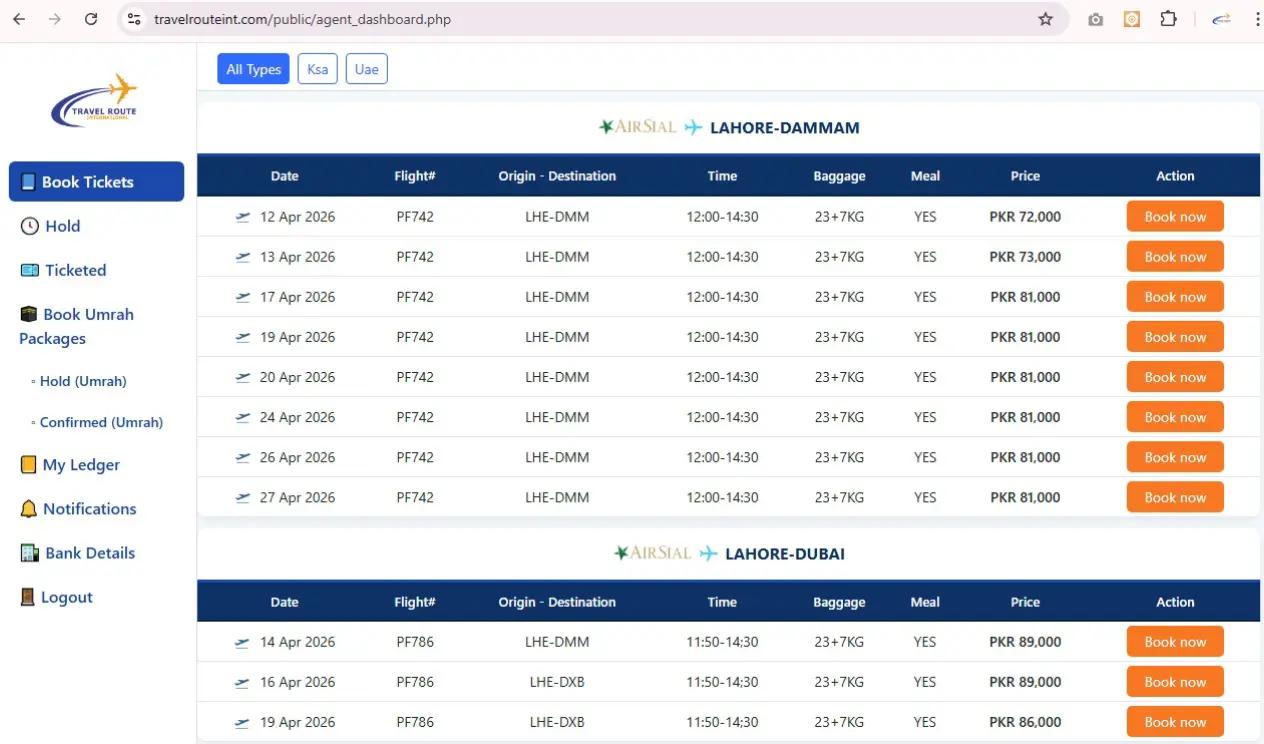Click the plane icon beside 17 Apr 2026
The width and height of the screenshot is (1264, 744).
(243, 297)
